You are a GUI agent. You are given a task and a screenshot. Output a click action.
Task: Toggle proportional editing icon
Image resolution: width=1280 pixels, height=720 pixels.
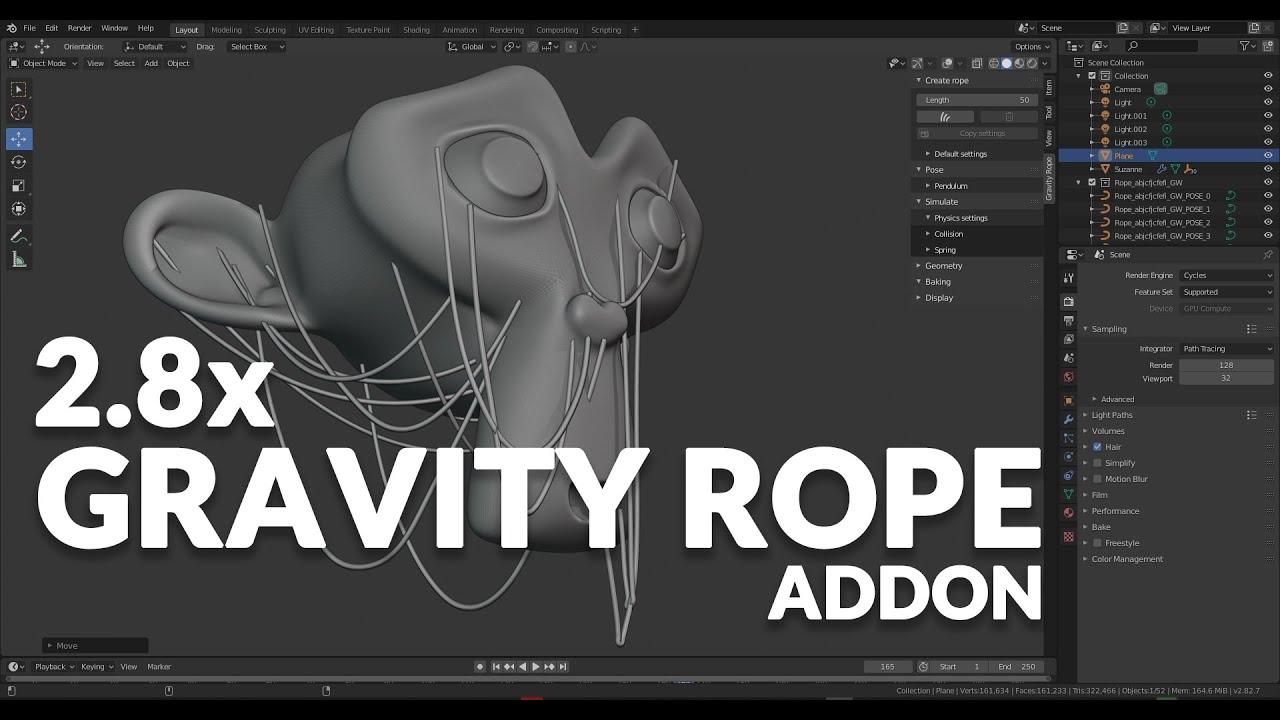570,47
